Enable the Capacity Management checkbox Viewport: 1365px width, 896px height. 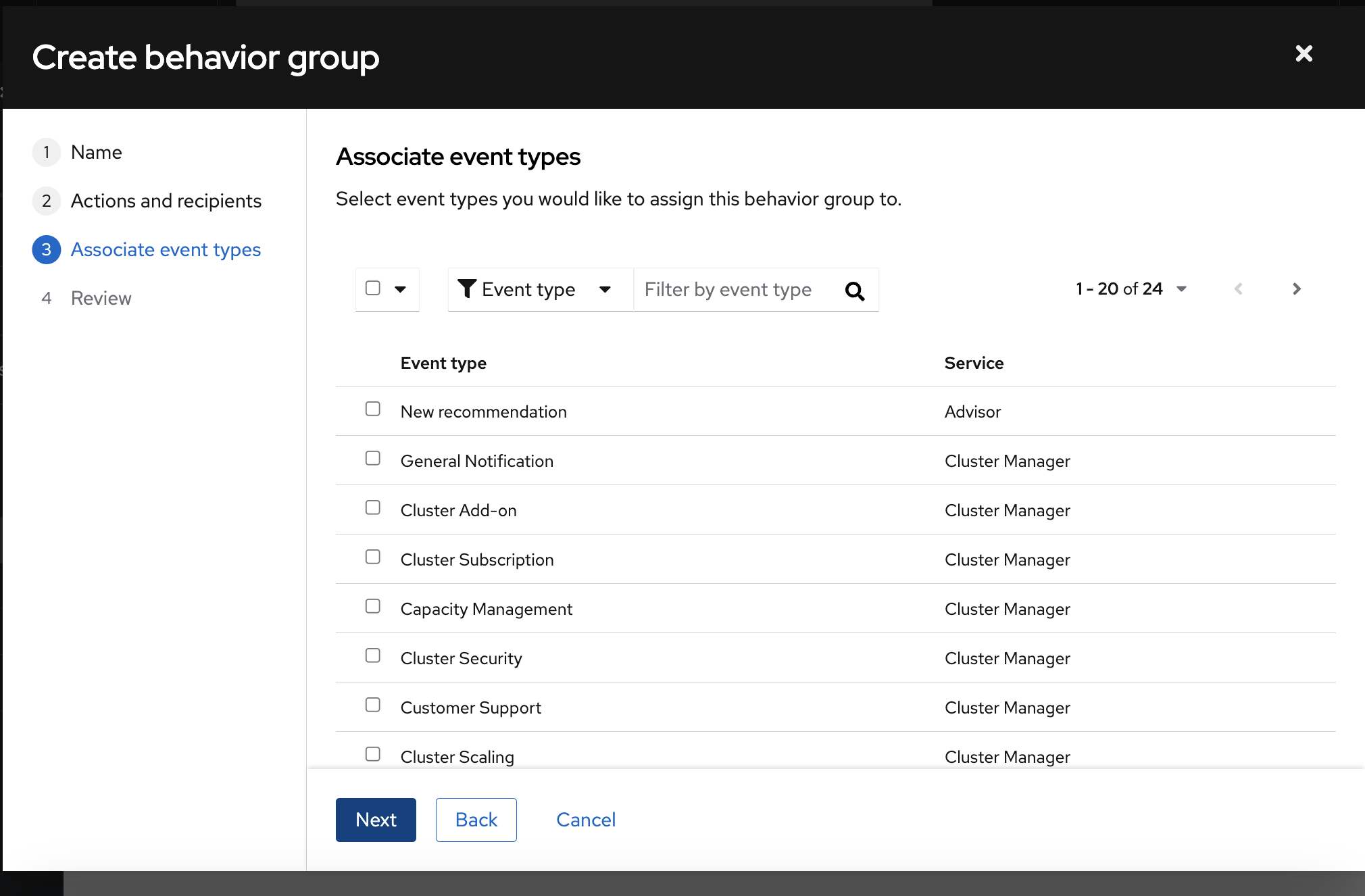[x=373, y=606]
